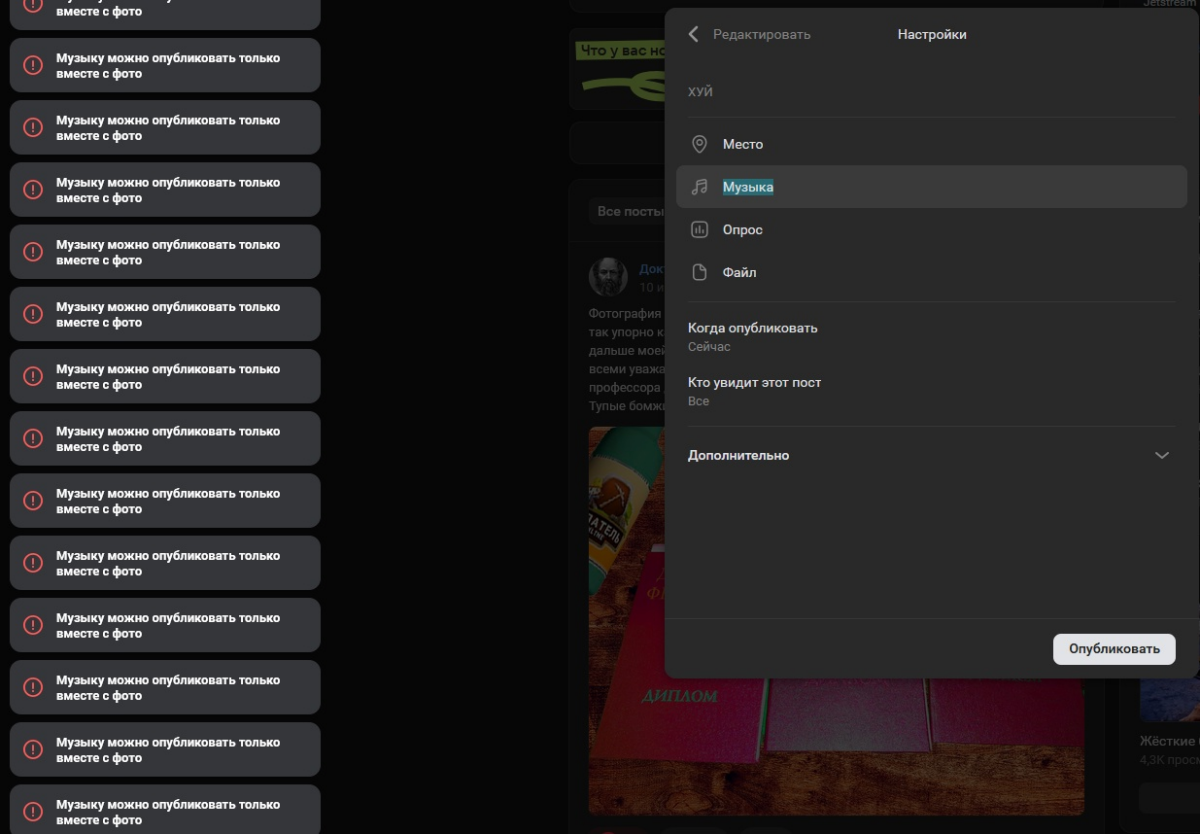Click the music note icon
This screenshot has width=1200, height=834.
(700, 187)
